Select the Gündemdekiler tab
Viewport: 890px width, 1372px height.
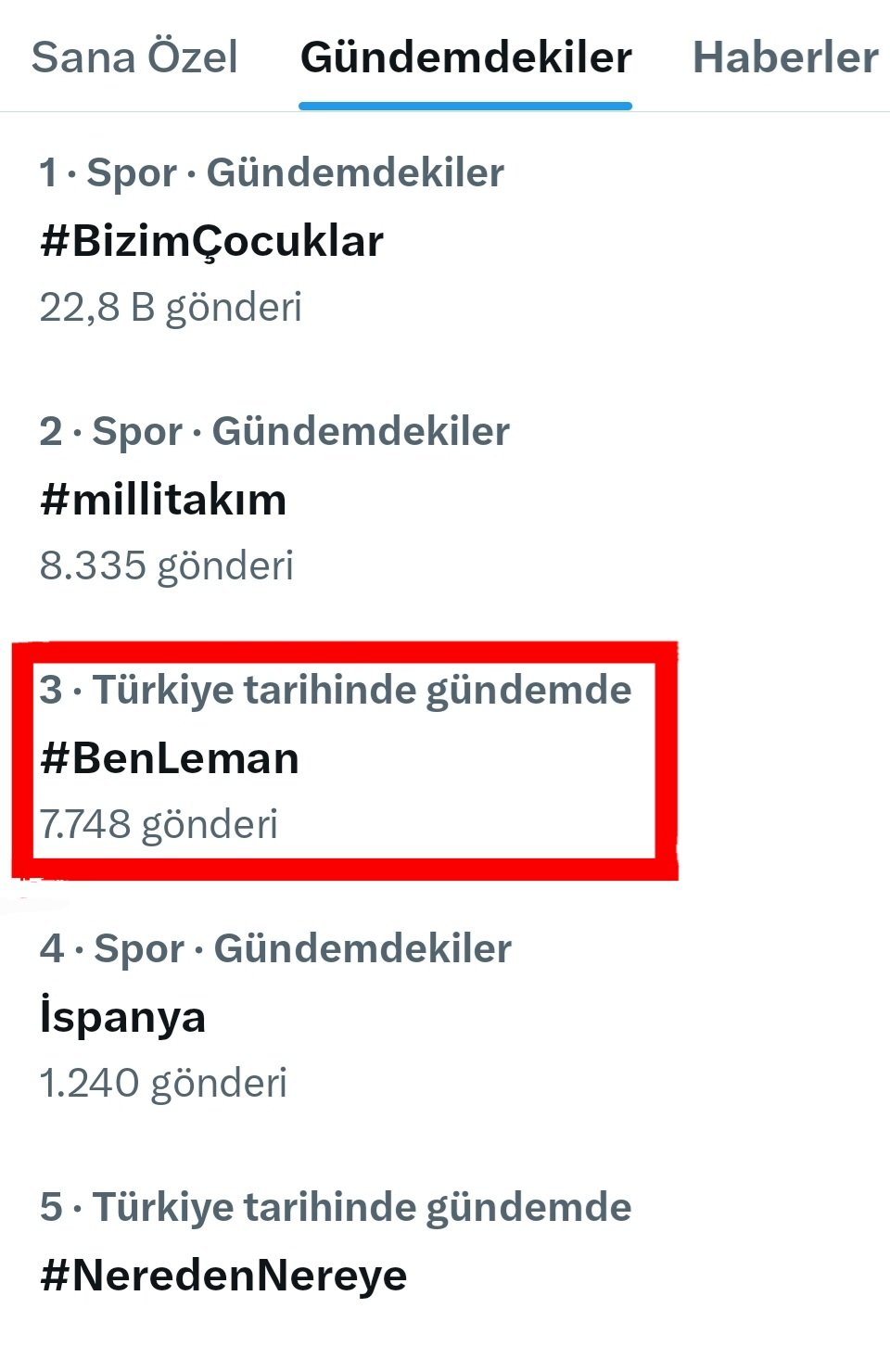pyautogui.click(x=465, y=57)
